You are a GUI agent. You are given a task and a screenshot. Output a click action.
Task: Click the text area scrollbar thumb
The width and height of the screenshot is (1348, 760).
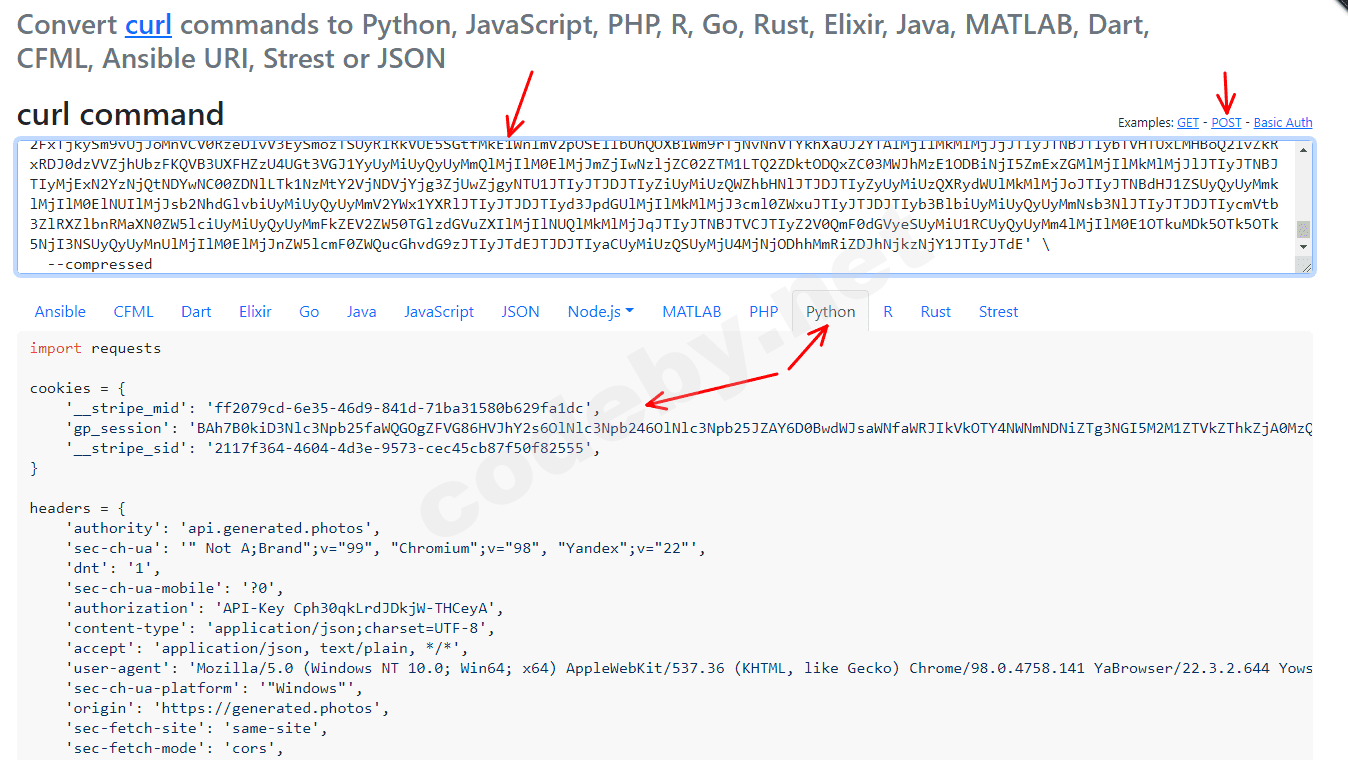(1303, 228)
